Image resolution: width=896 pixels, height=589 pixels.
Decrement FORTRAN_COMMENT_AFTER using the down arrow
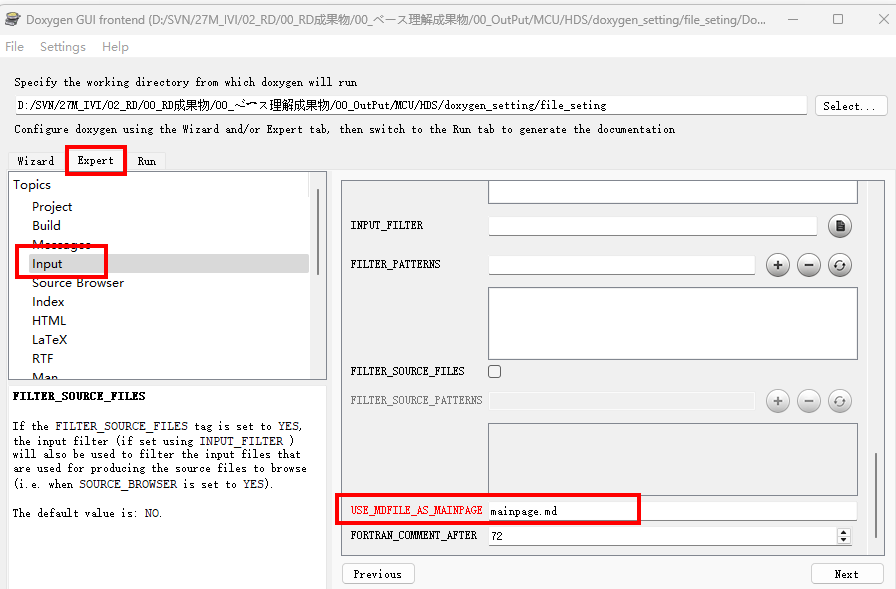click(843, 539)
